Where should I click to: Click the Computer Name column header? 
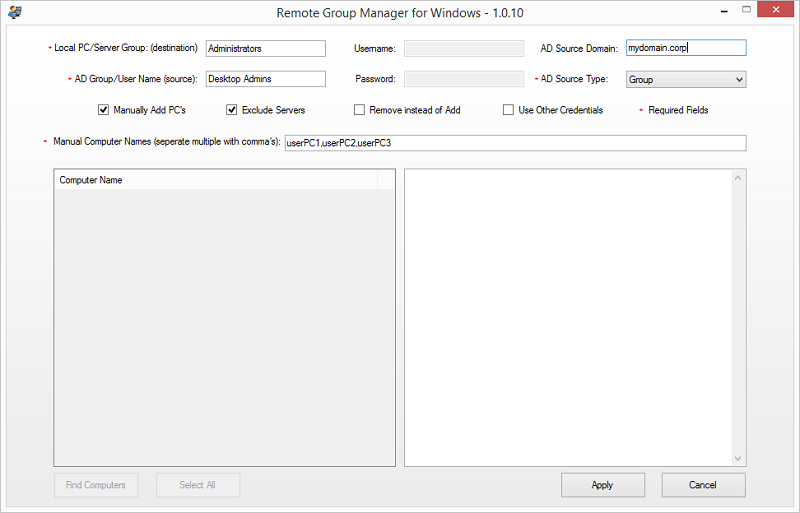(216, 180)
